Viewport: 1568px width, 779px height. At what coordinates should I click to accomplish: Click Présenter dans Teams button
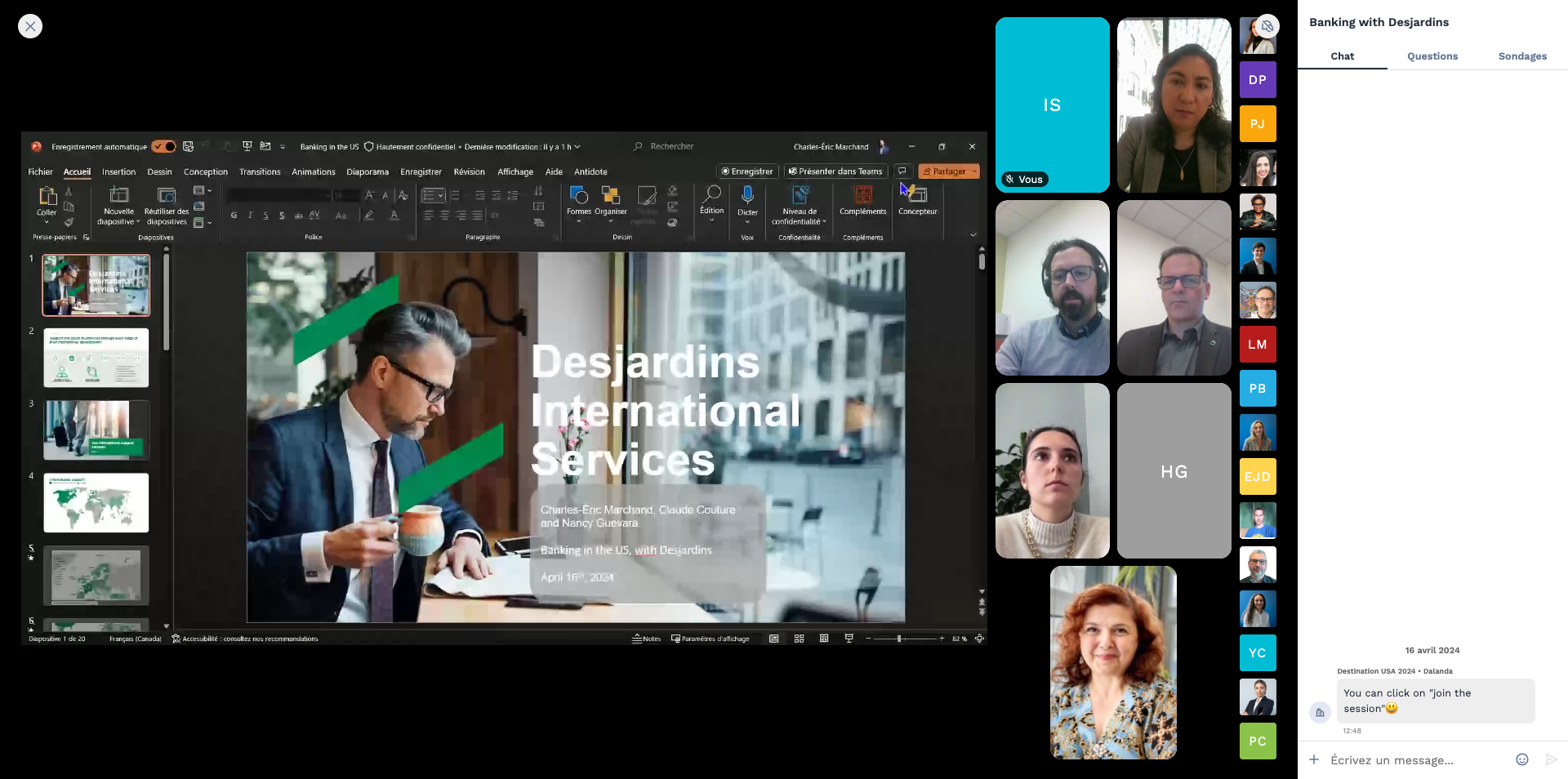(835, 171)
